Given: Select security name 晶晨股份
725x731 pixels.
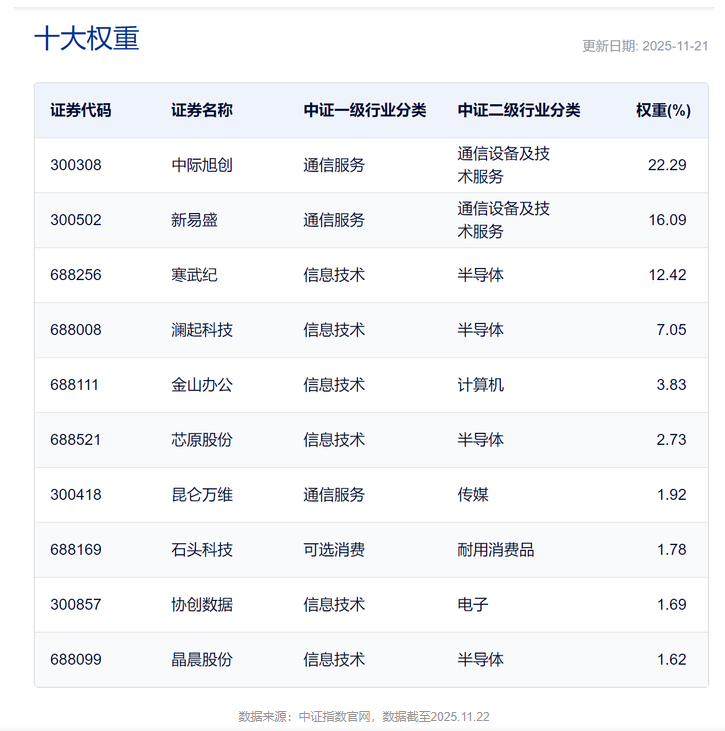Looking at the screenshot, I should (201, 660).
